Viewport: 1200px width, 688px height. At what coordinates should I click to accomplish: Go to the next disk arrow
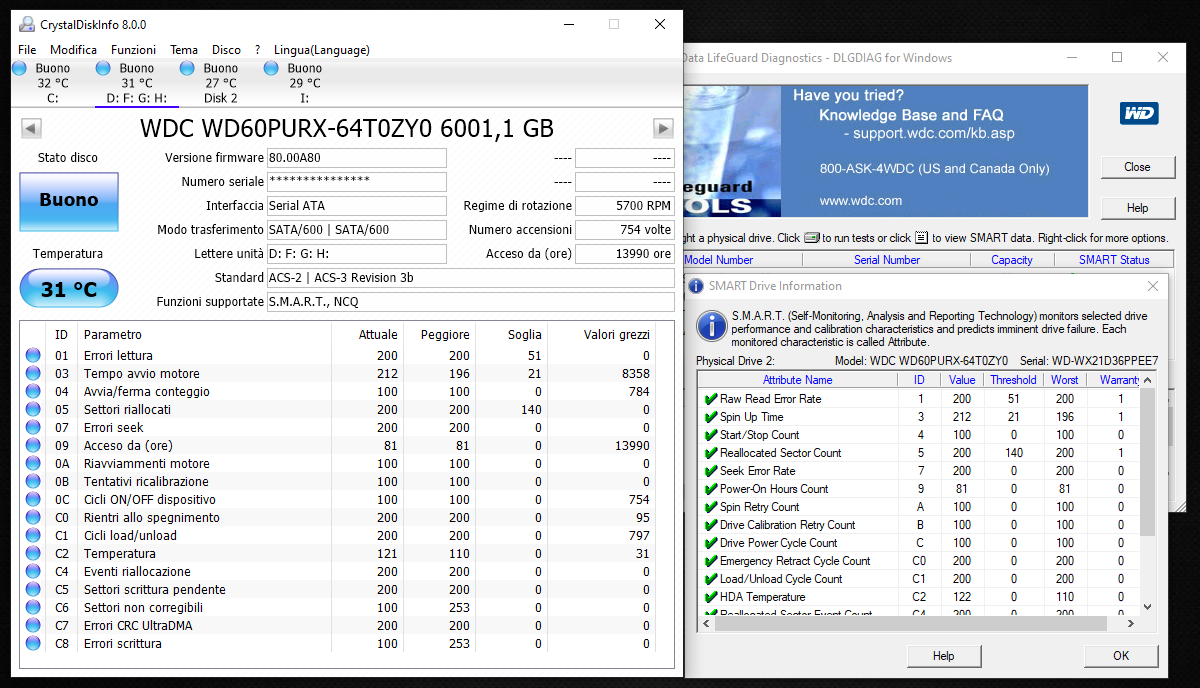click(x=663, y=128)
